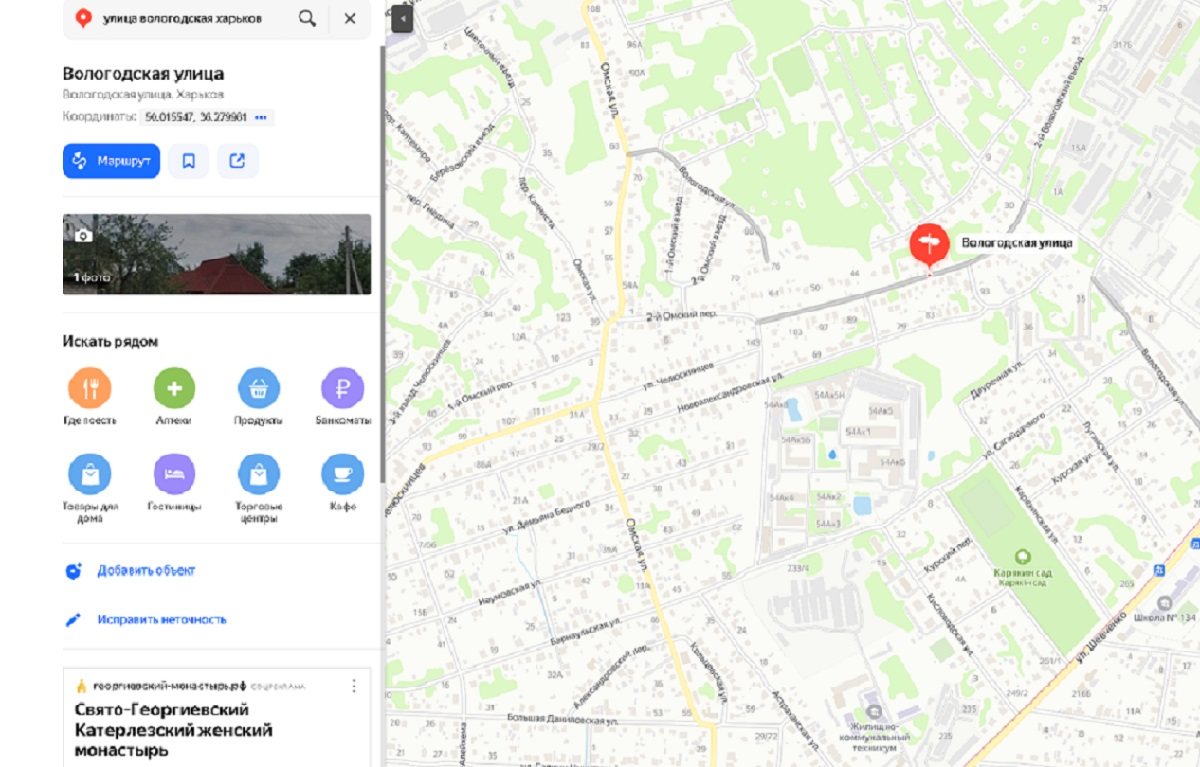Screen dimensions: 1200x767
Task: Select Банкоматы ATM category icon
Action: (x=342, y=388)
